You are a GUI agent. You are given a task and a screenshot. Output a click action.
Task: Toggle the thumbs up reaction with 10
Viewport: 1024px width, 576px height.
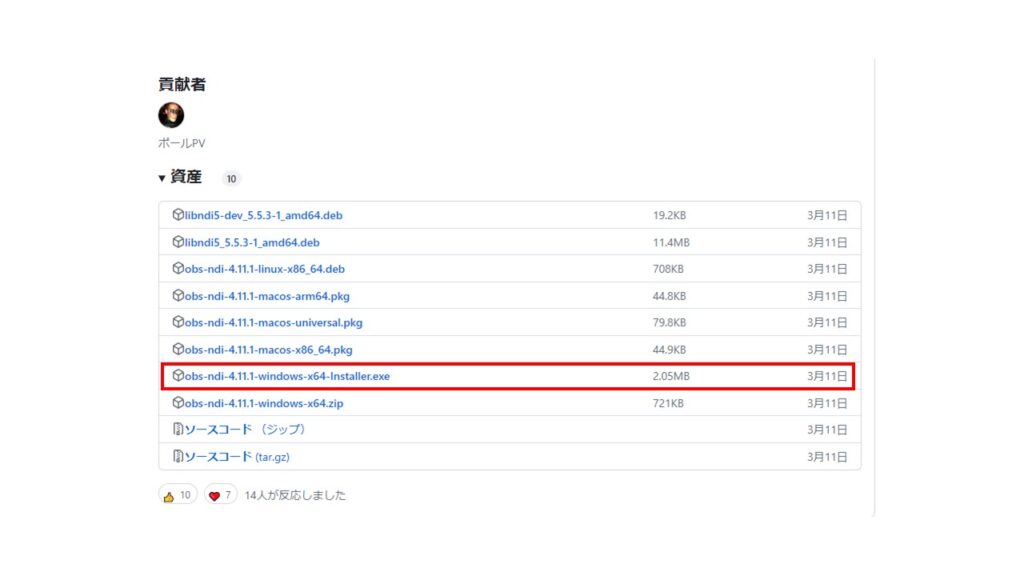[x=177, y=495]
